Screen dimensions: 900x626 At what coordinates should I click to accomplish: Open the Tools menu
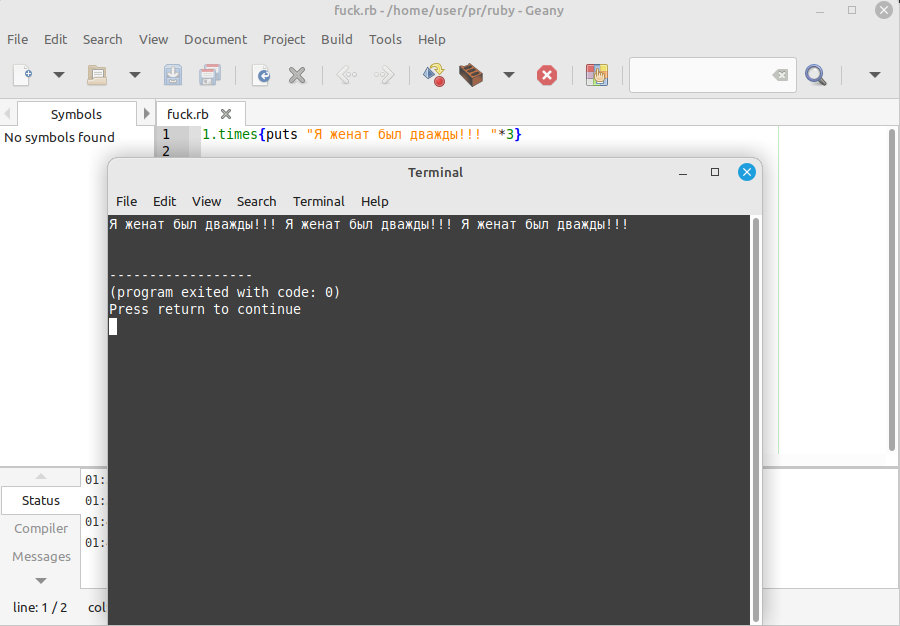coord(385,40)
